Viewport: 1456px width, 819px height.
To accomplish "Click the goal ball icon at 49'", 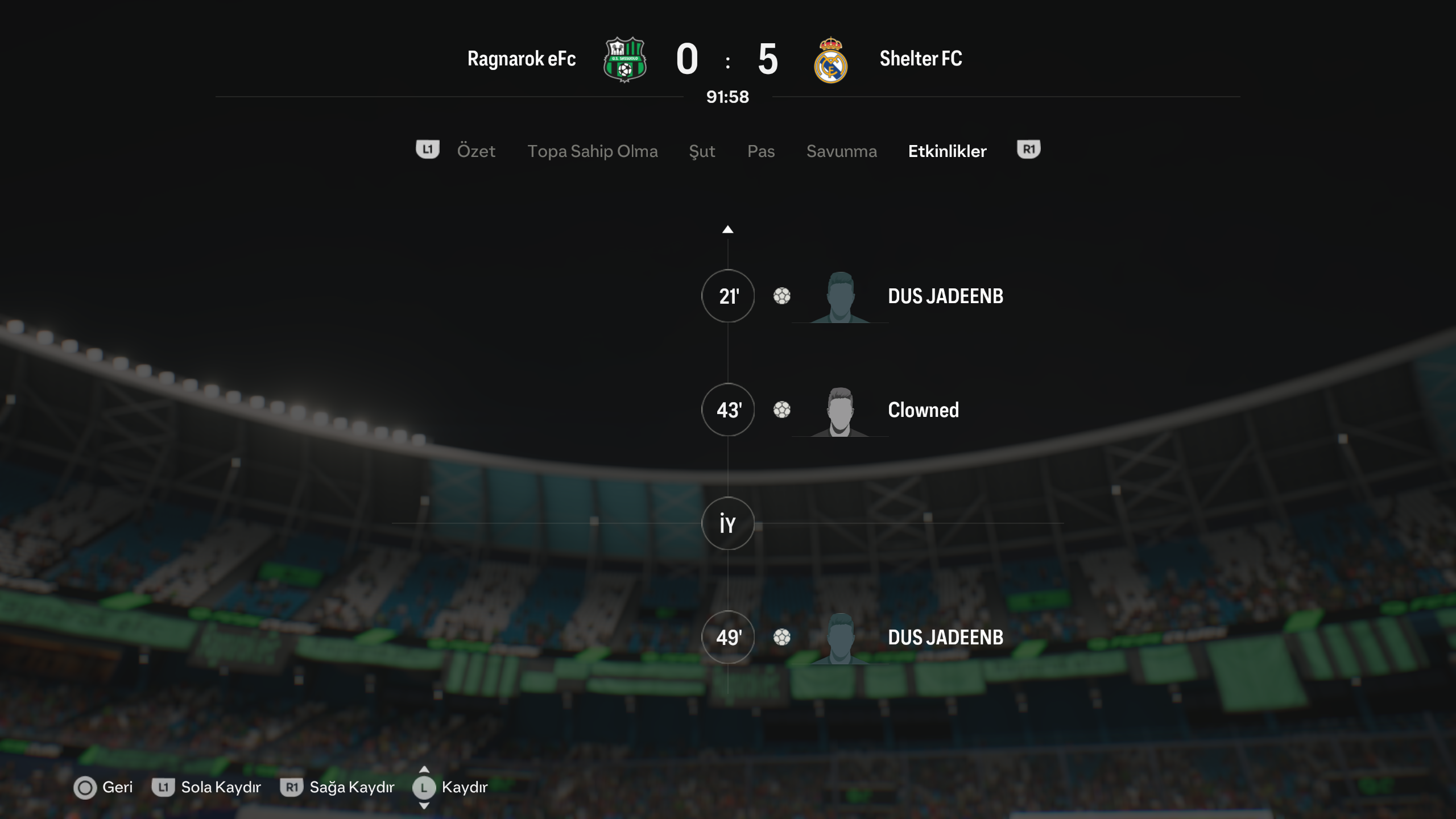I will [x=782, y=637].
